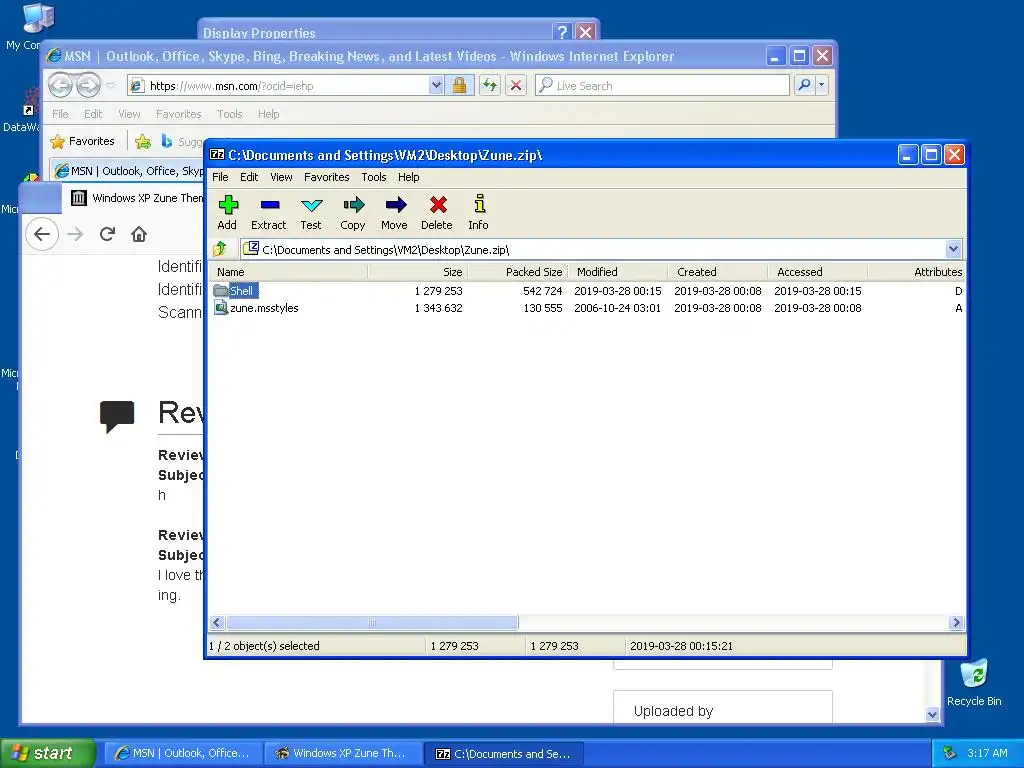Click the Add button in 7-Zip toolbar
Screen dimensions: 1024x768
[x=227, y=213]
